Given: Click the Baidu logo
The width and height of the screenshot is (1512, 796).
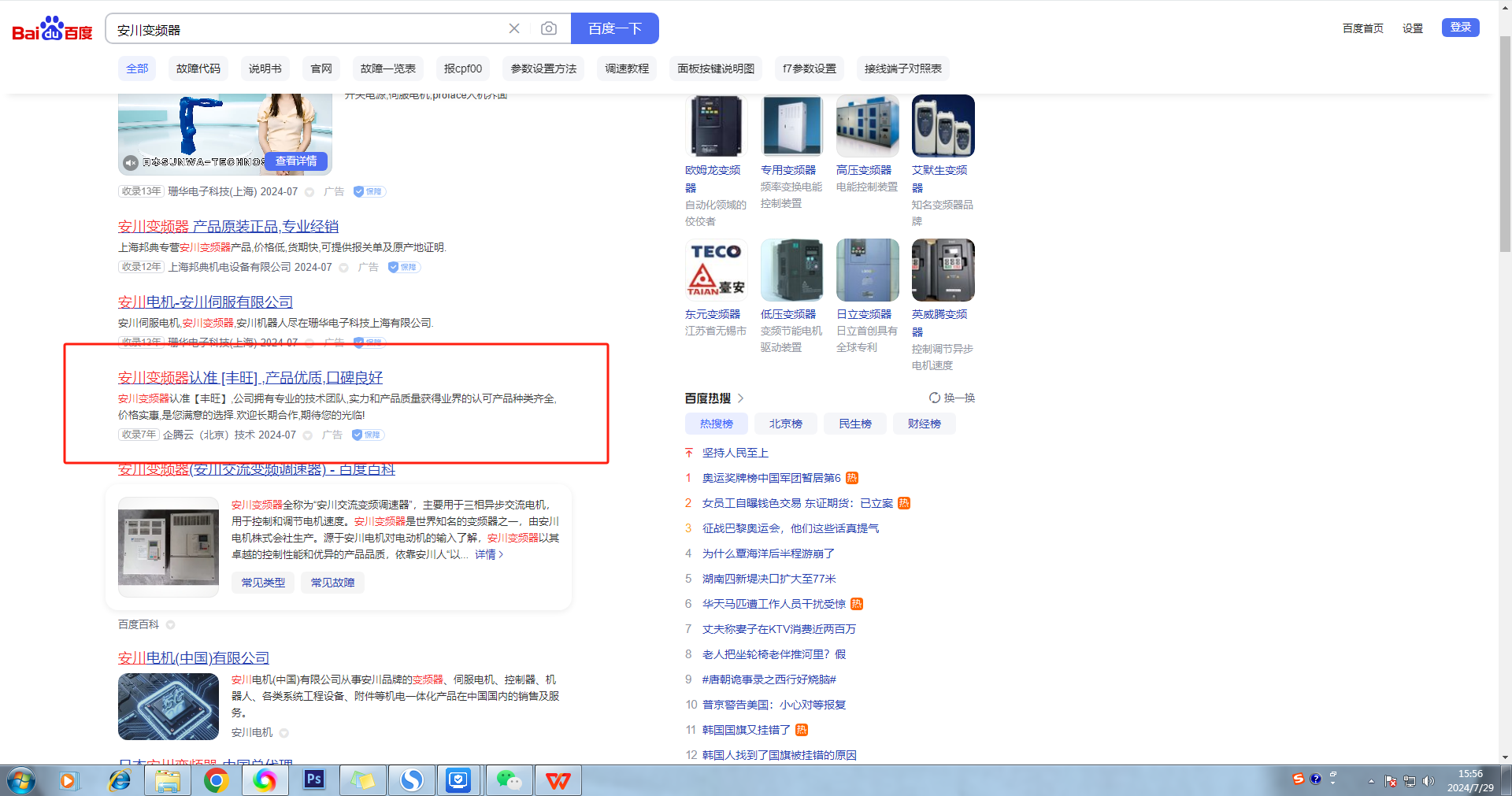Looking at the screenshot, I should point(52,29).
